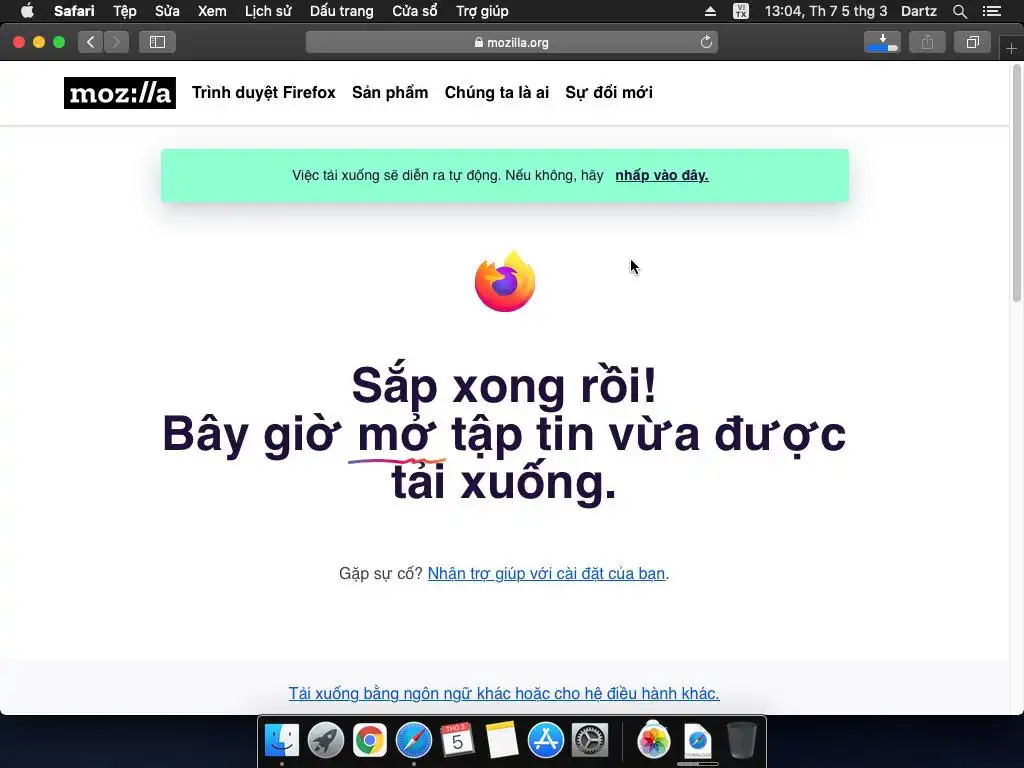Go forward to next page
Viewport: 1024px width, 768px height.
116,42
